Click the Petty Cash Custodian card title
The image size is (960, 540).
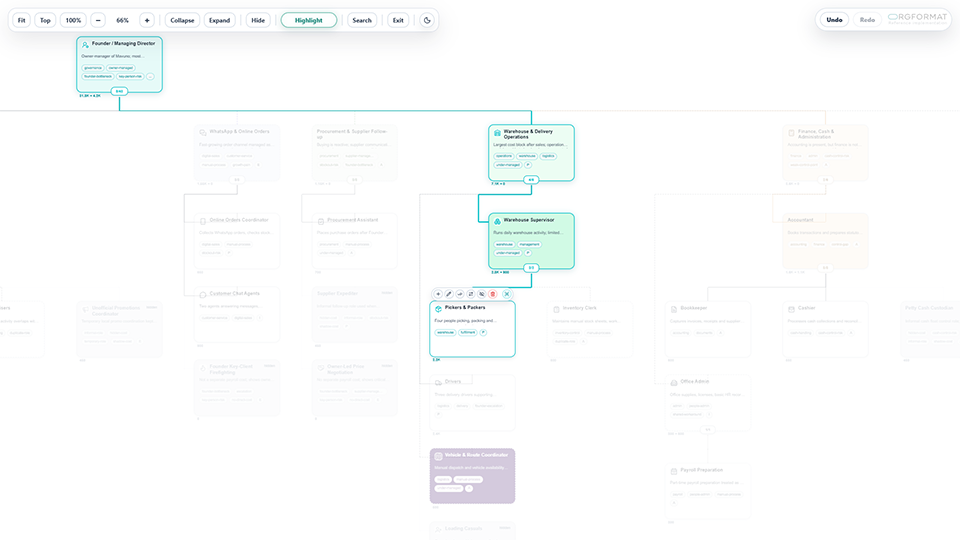[x=929, y=308]
